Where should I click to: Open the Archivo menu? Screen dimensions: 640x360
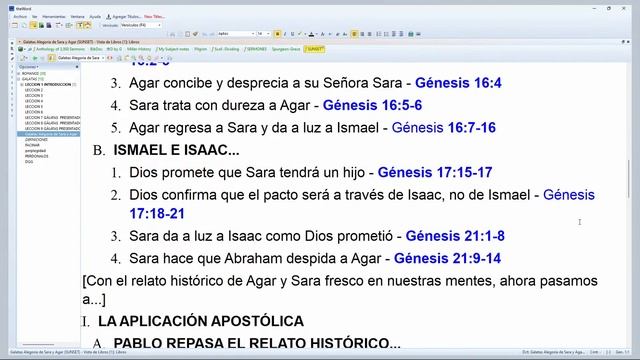(x=20, y=17)
